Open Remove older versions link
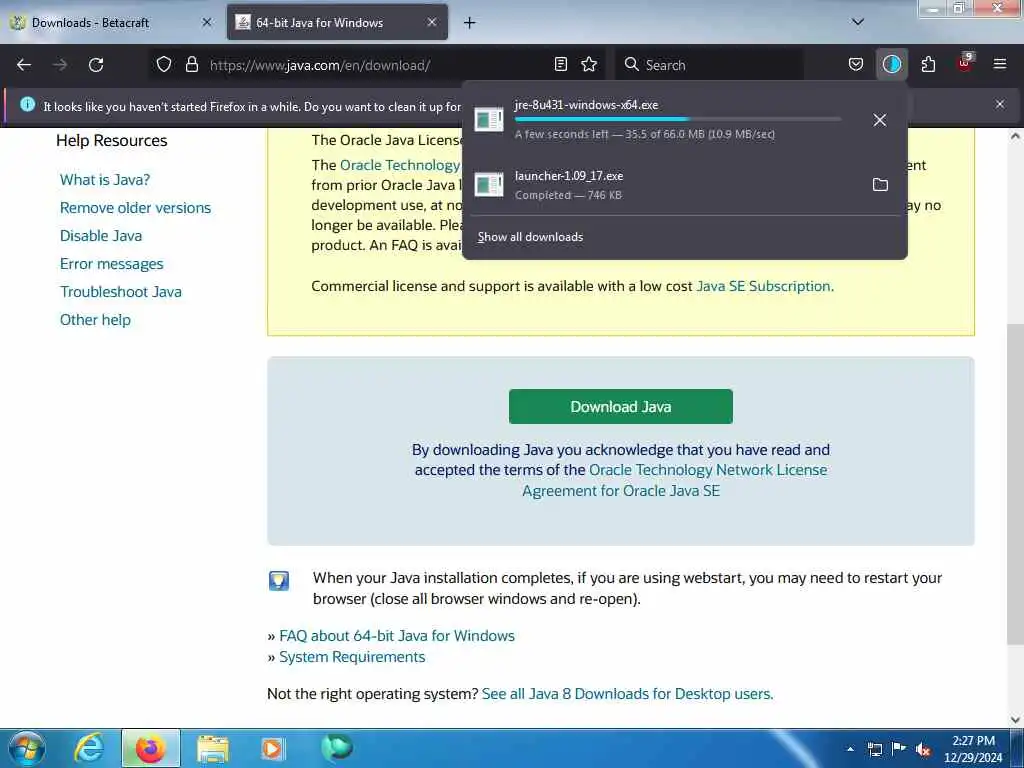 click(x=135, y=208)
